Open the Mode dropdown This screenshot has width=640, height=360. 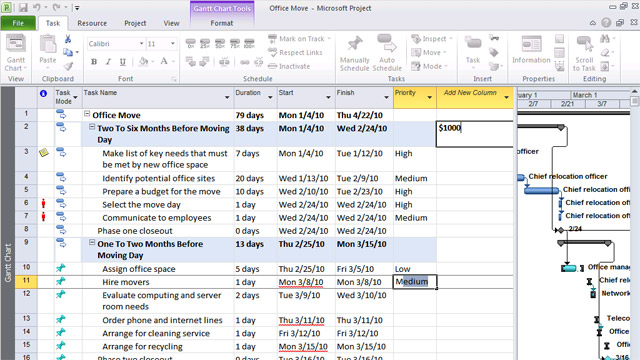coord(430,66)
